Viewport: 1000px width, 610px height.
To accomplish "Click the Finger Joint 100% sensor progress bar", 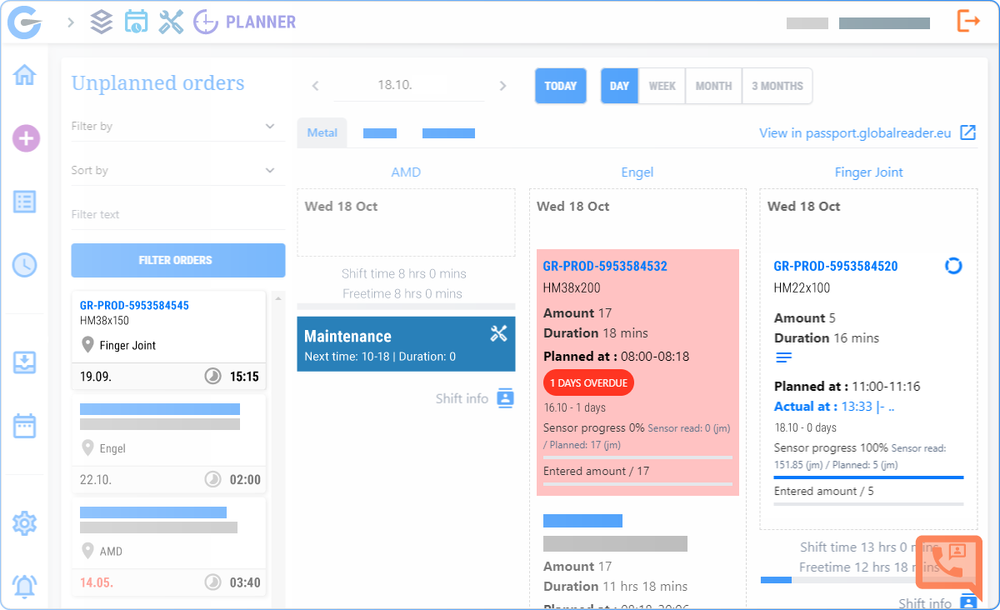I will coord(869,477).
